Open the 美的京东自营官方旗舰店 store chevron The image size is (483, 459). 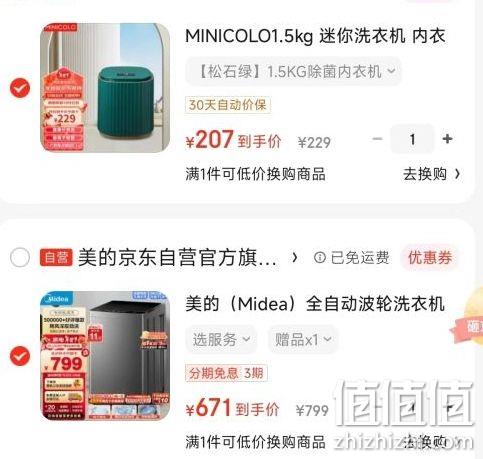pyautogui.click(x=294, y=257)
